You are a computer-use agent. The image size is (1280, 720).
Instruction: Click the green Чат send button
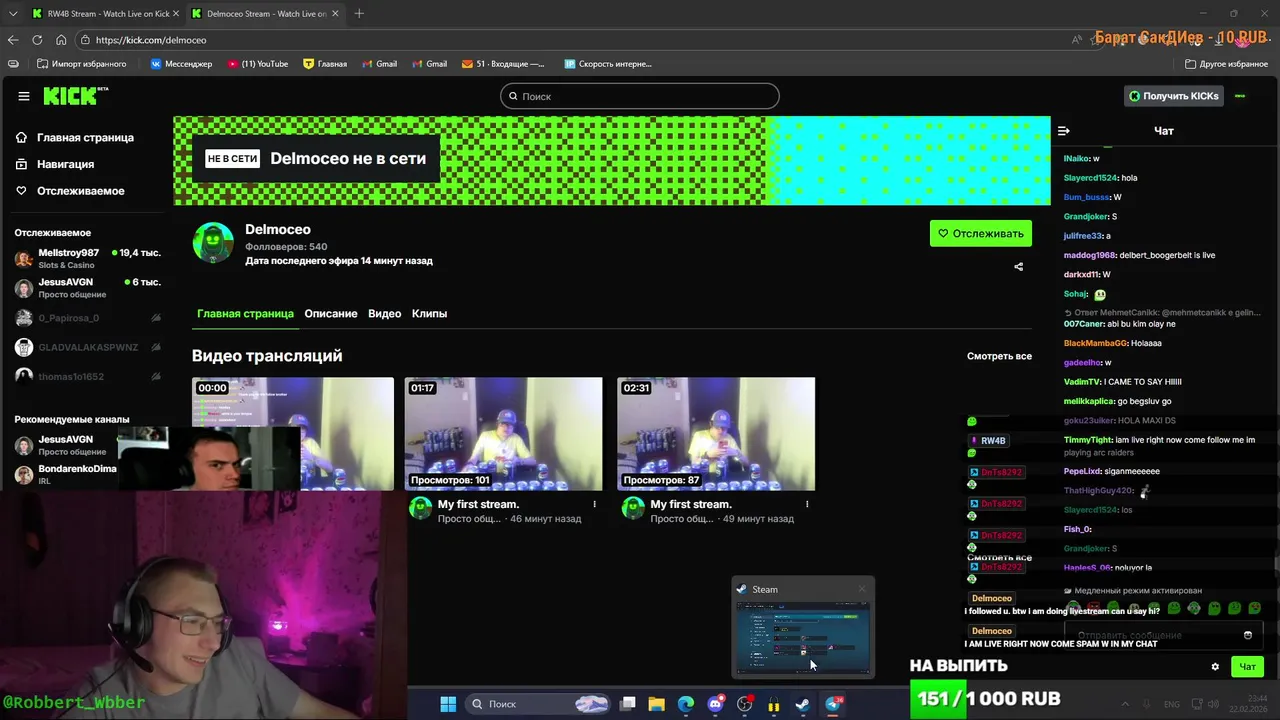click(x=1247, y=667)
